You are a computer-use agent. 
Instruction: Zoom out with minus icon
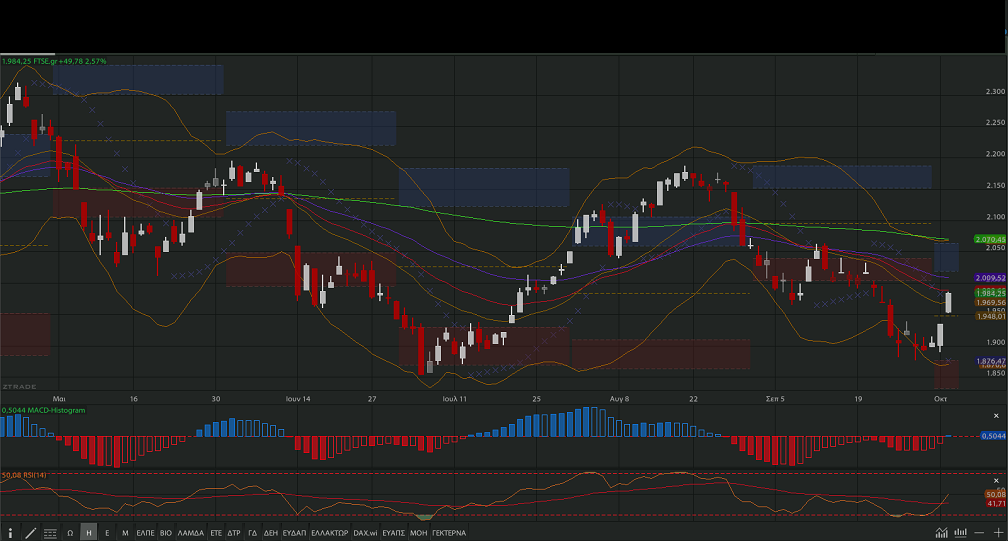point(979,533)
